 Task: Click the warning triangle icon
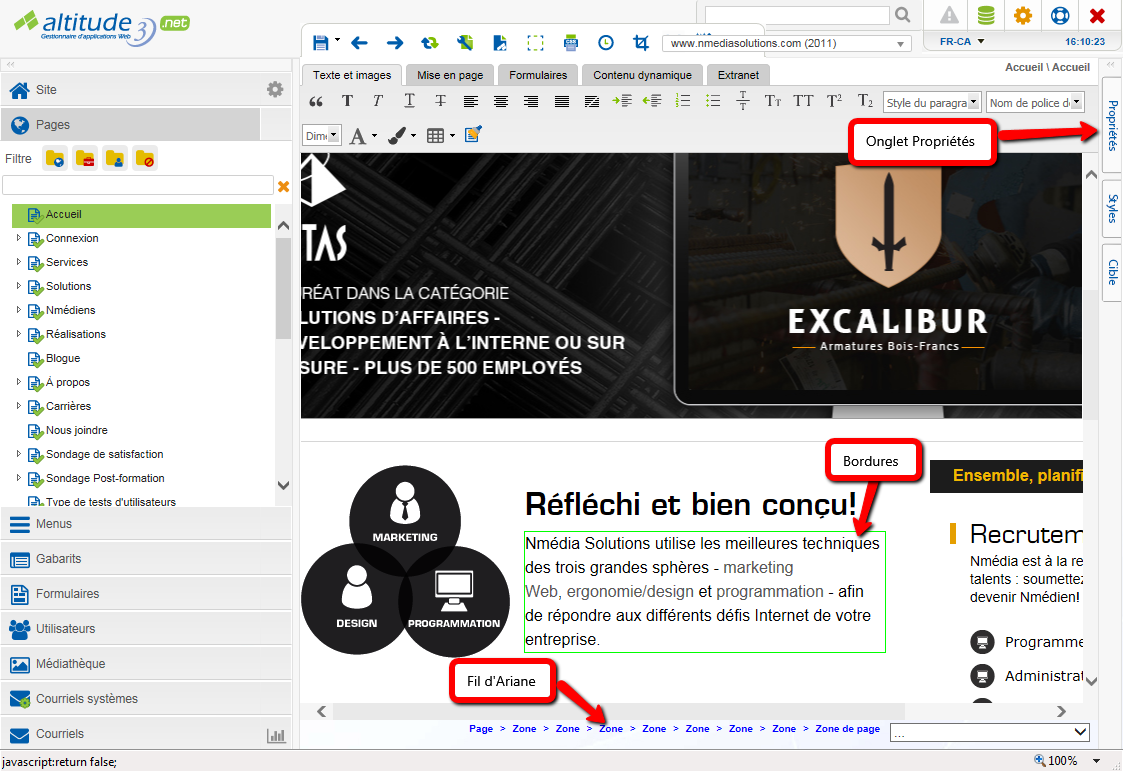(949, 15)
